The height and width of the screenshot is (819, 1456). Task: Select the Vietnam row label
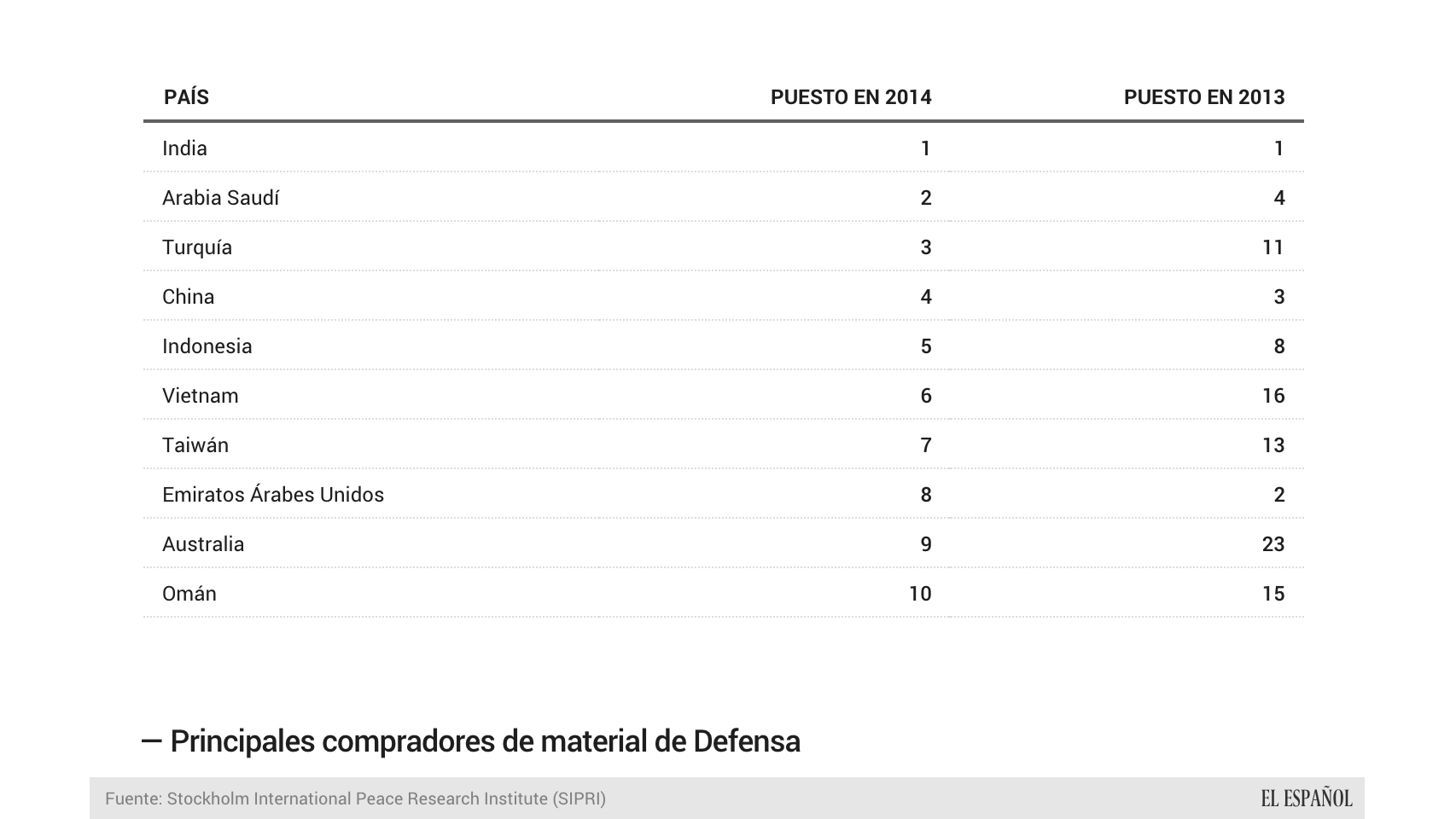coord(200,396)
